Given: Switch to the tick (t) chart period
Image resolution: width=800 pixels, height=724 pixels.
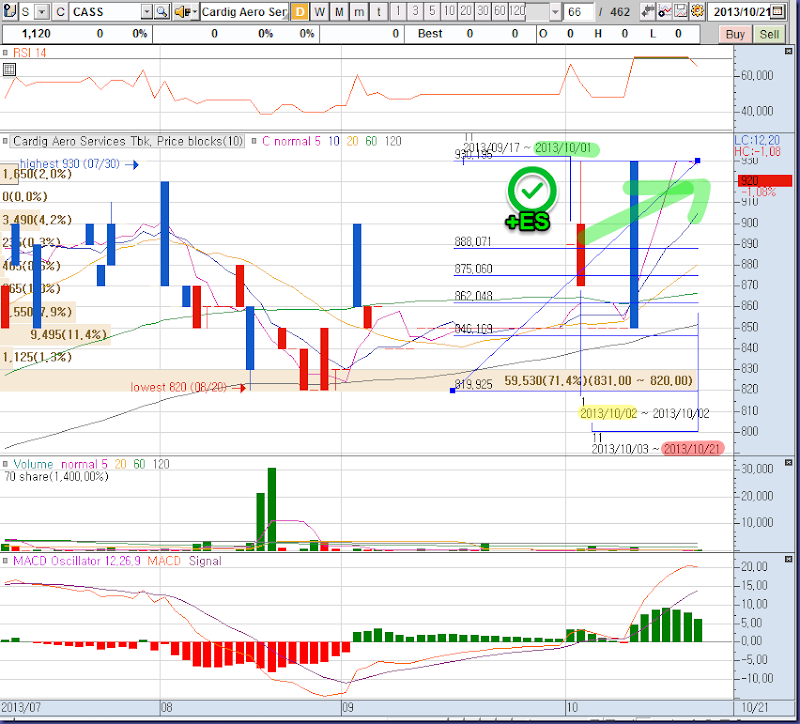Looking at the screenshot, I should (379, 12).
